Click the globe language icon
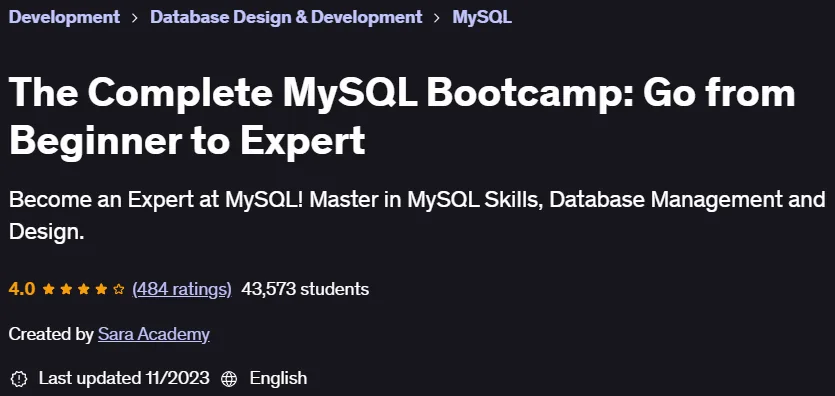The image size is (835, 396). [x=229, y=379]
